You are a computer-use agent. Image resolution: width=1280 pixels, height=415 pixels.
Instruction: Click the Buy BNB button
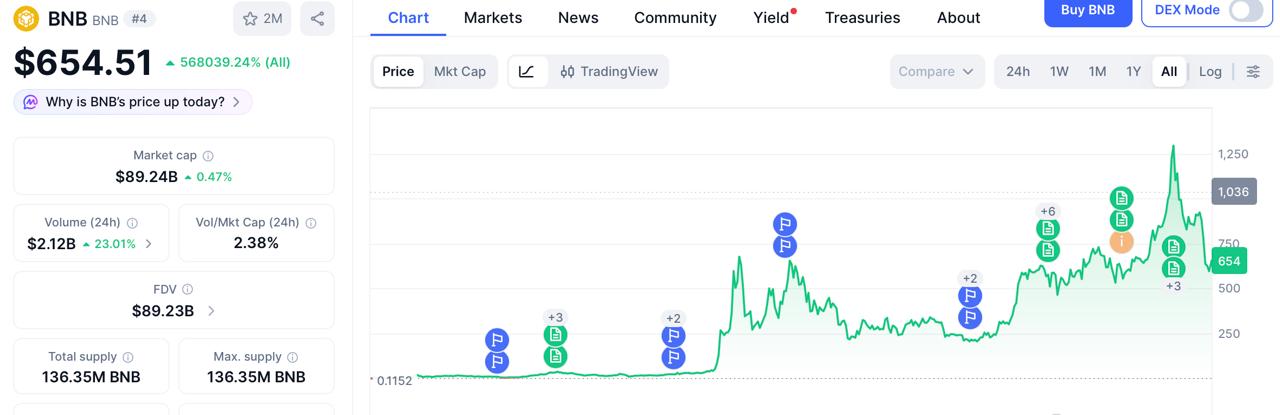(1087, 10)
